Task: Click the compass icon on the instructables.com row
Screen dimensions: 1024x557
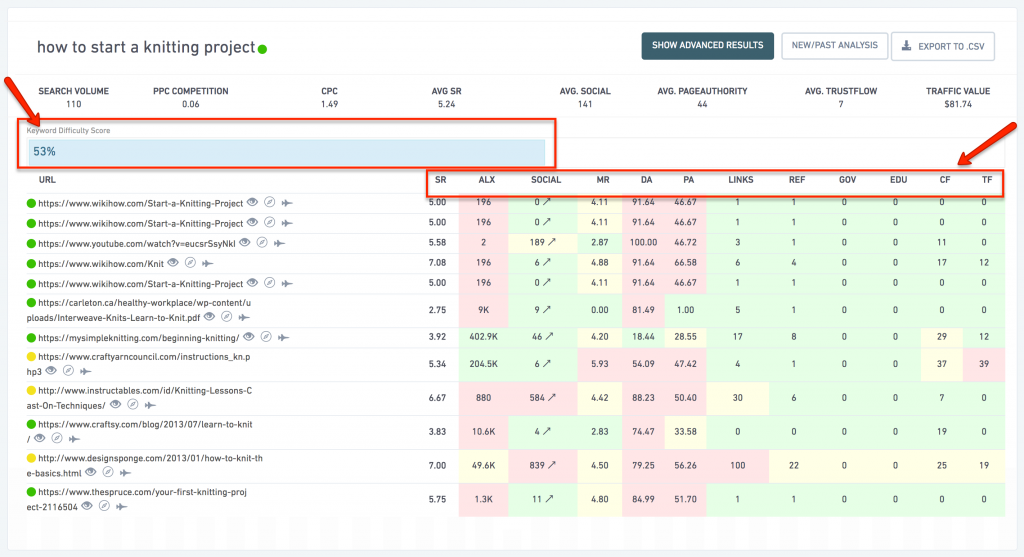Action: click(133, 405)
